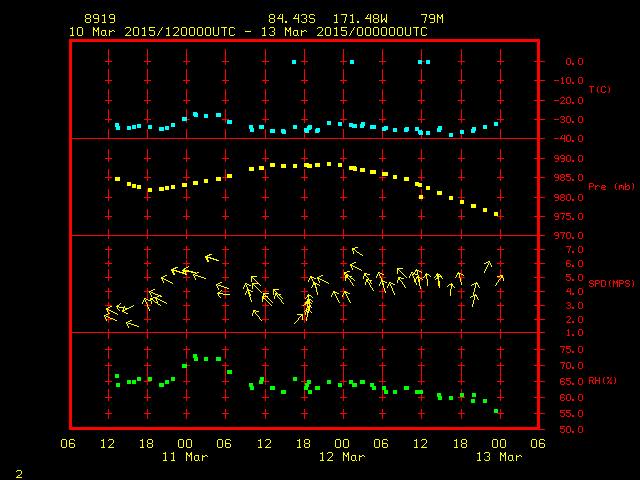This screenshot has width=640, height=480.
Task: Click the "3.0" wind speed tick value
Action: (574, 306)
